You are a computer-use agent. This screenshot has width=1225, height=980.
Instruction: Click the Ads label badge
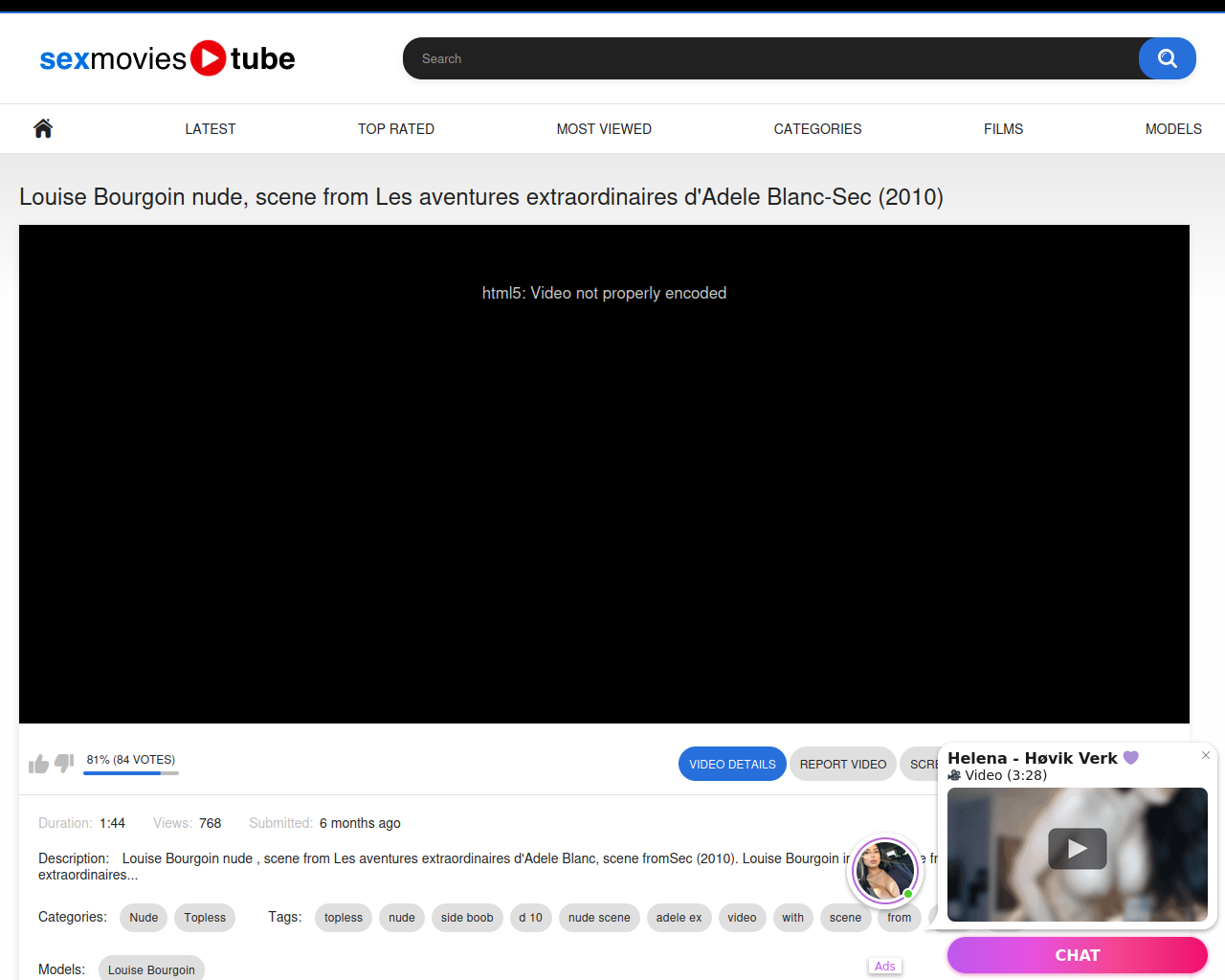pyautogui.click(x=885, y=967)
